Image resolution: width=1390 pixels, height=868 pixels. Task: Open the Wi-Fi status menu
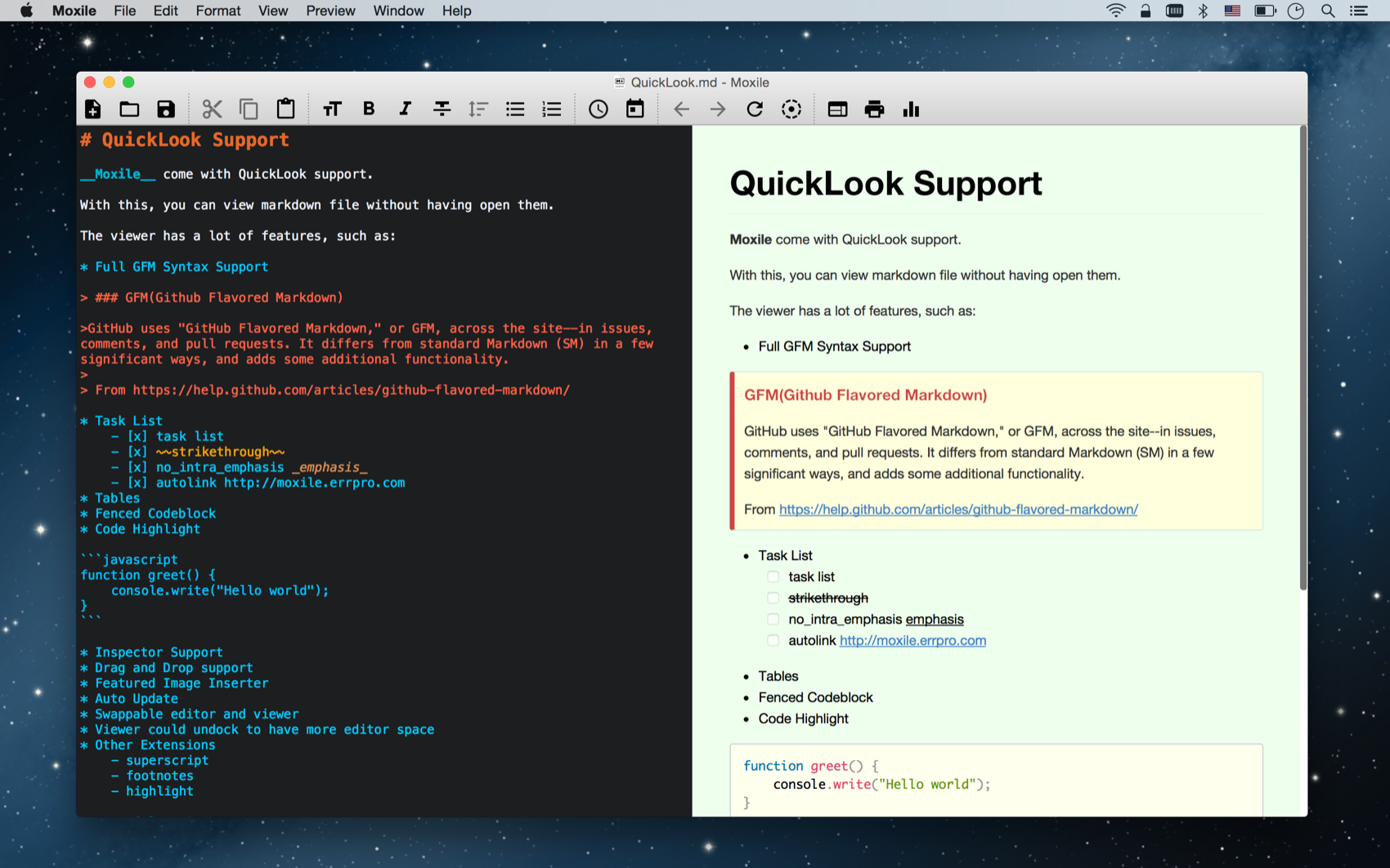pos(1115,11)
